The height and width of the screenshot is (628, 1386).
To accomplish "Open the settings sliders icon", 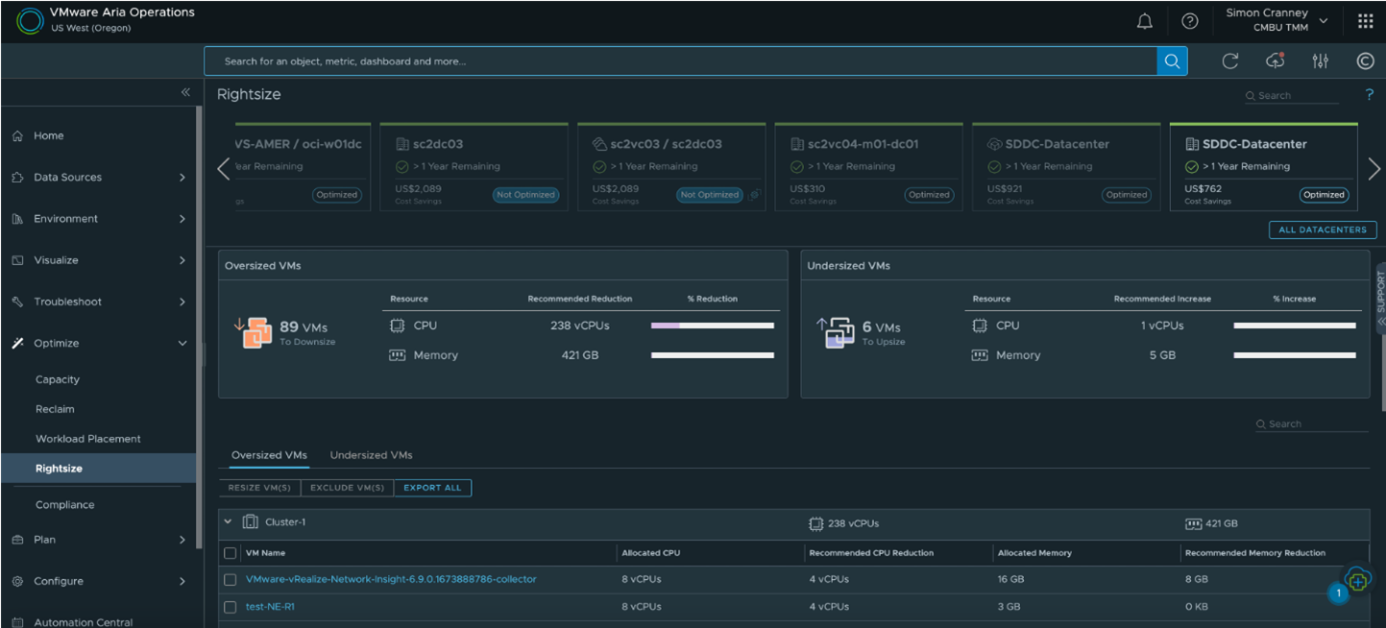I will point(1320,61).
